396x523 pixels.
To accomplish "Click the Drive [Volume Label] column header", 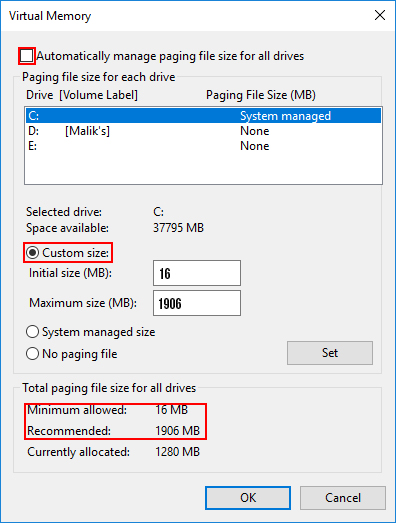I will pos(82,95).
